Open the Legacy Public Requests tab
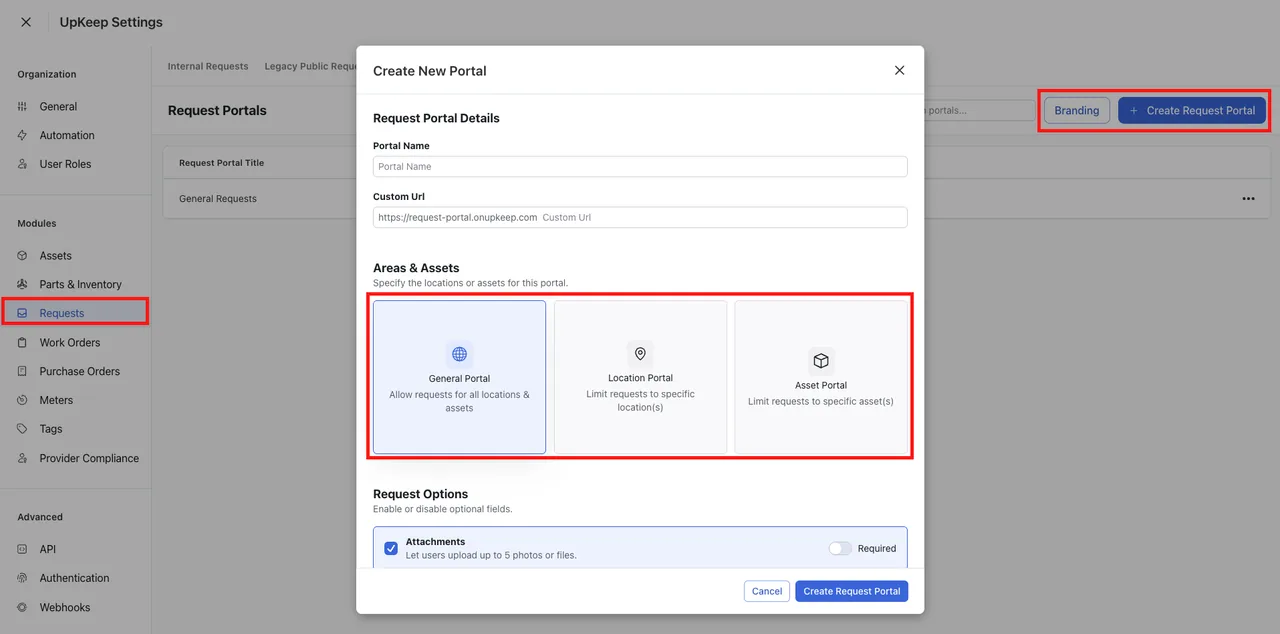 click(311, 66)
